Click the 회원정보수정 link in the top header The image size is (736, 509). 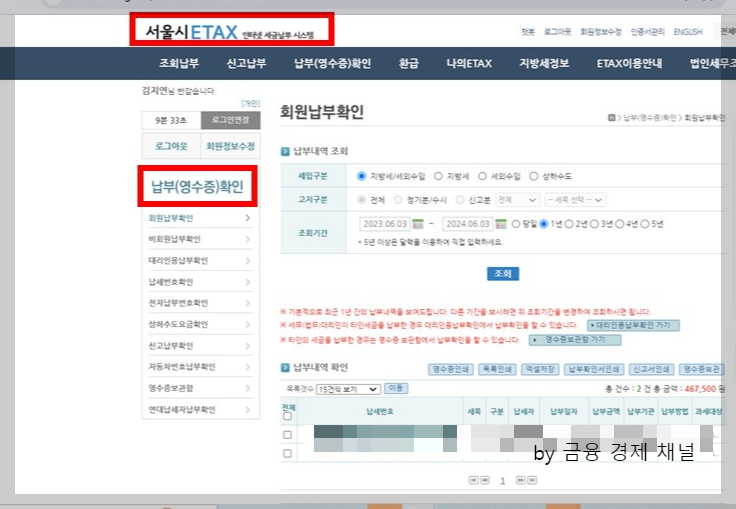click(601, 32)
